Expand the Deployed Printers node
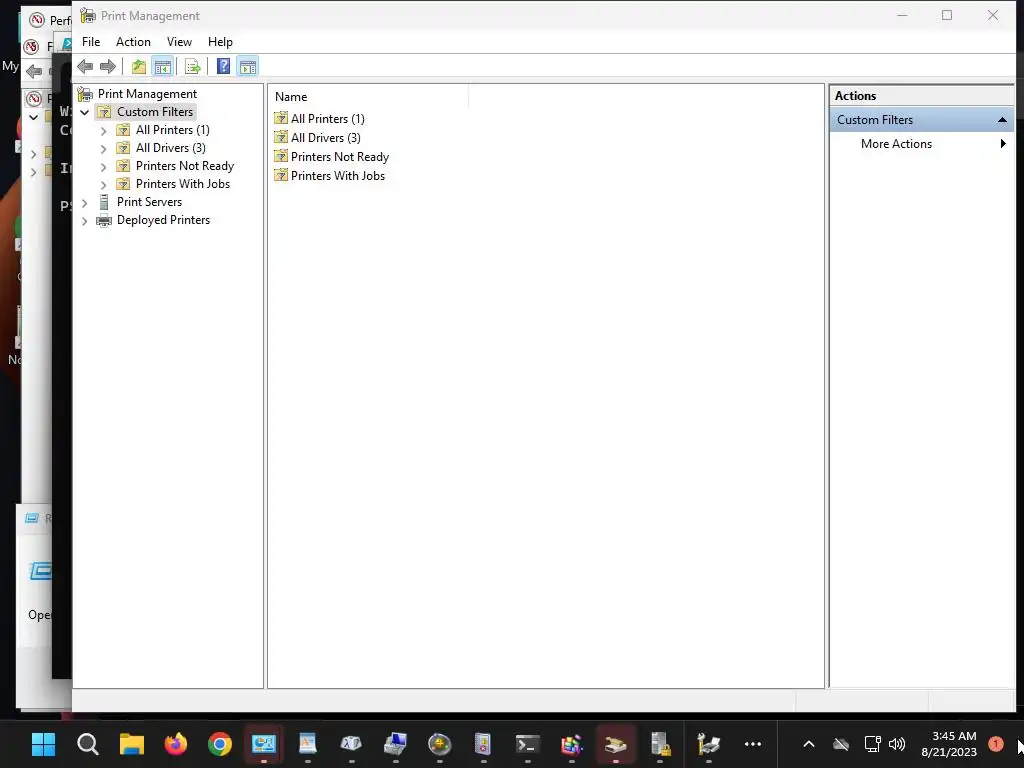The width and height of the screenshot is (1024, 768). tap(84, 221)
